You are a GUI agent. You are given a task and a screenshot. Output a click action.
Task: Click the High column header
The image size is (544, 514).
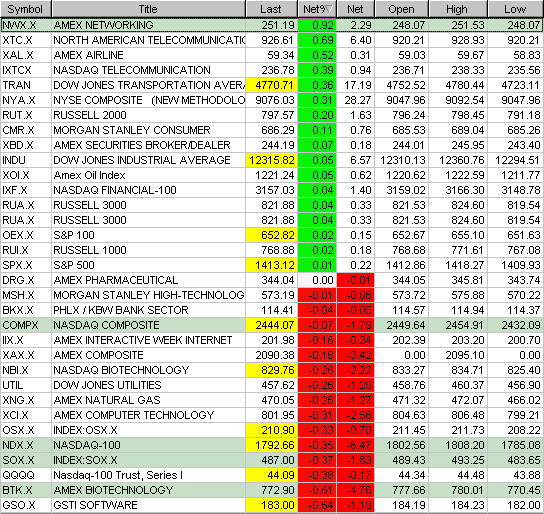tap(458, 9)
